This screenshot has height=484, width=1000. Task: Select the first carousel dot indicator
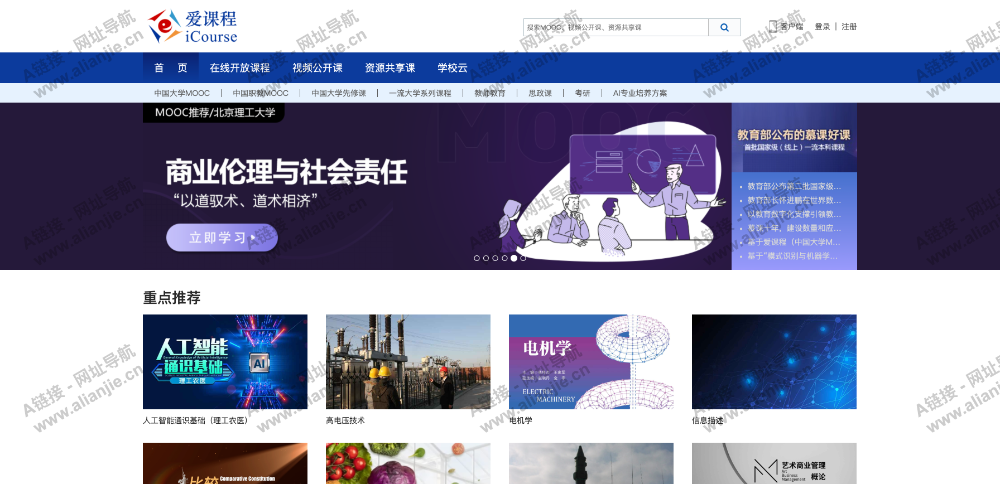476,258
